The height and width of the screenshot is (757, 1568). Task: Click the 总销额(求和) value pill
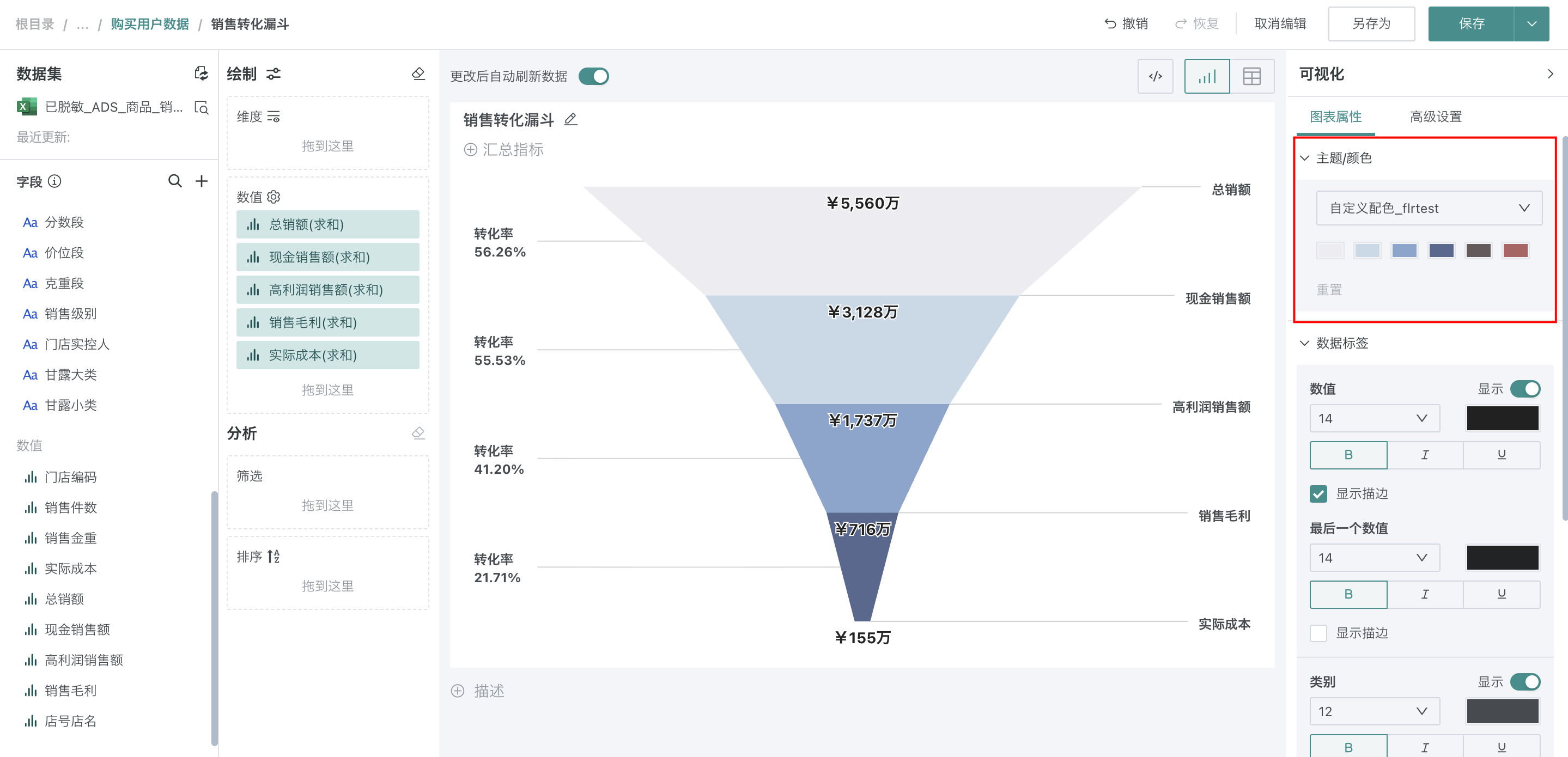click(327, 224)
